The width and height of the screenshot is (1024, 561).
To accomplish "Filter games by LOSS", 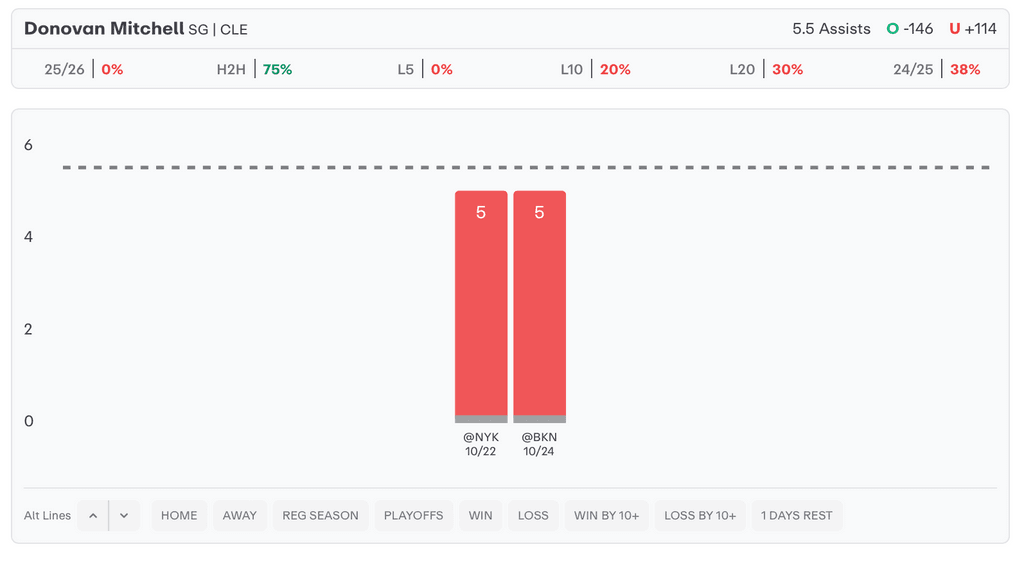I will tap(533, 516).
